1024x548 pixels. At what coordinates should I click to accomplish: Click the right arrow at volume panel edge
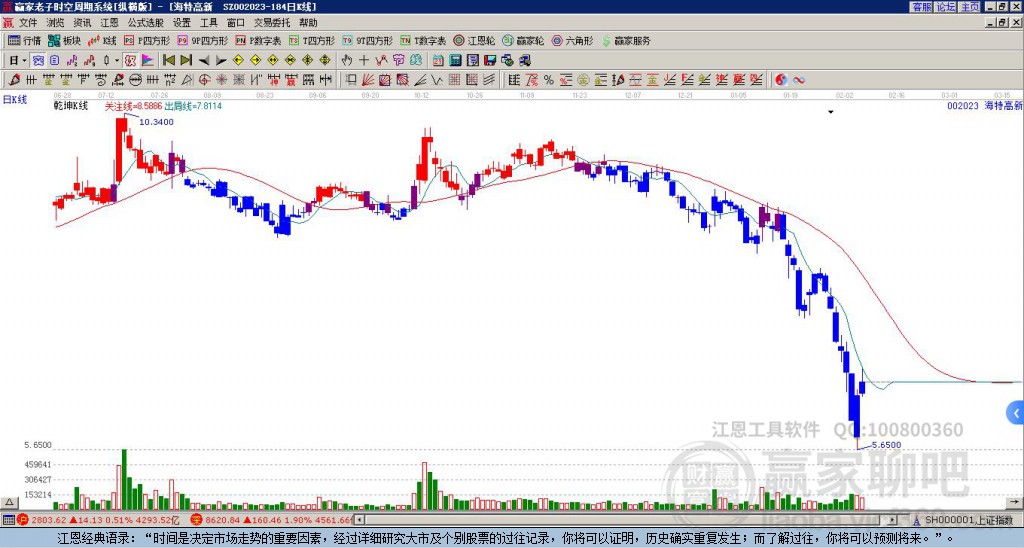point(1016,503)
